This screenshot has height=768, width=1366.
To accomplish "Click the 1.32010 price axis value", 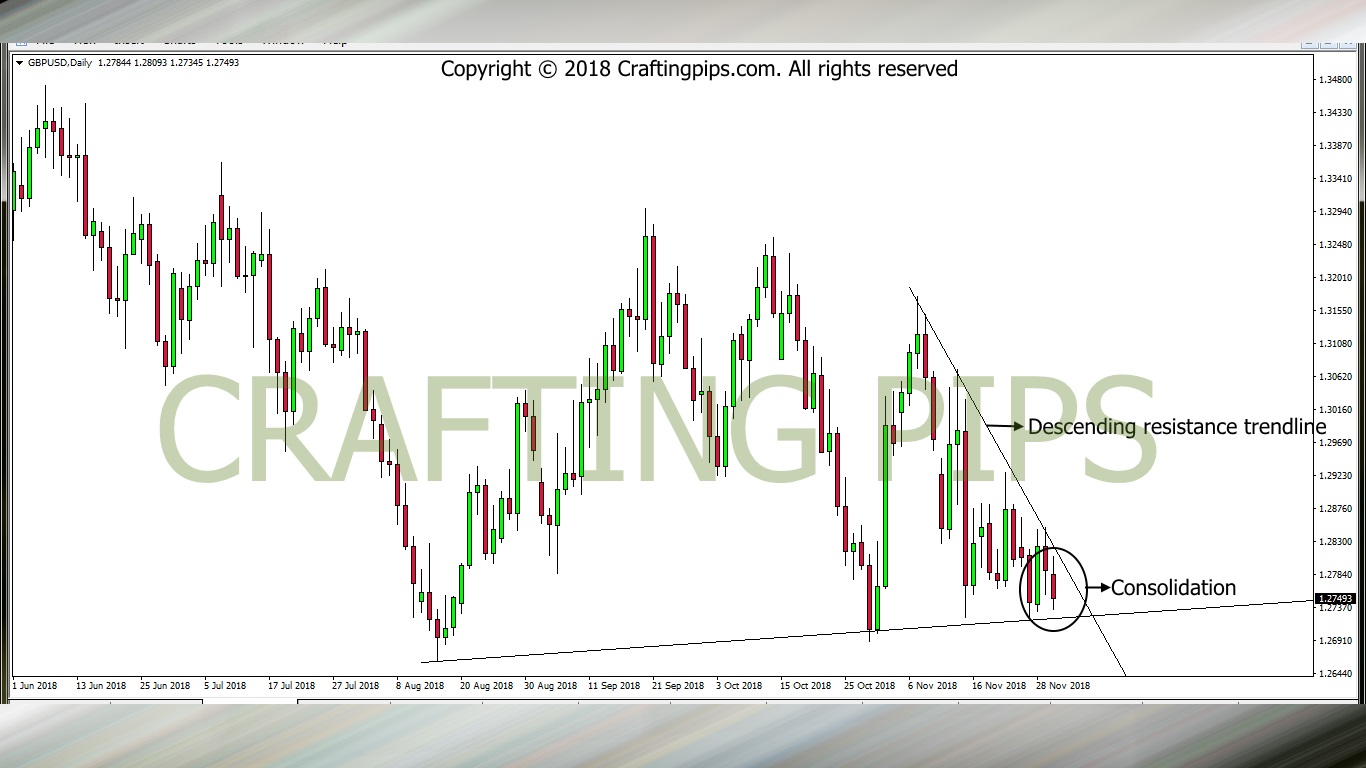I will pyautogui.click(x=1336, y=277).
